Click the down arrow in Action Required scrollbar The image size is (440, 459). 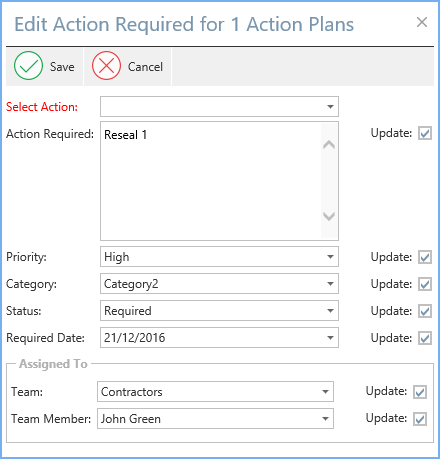329,217
